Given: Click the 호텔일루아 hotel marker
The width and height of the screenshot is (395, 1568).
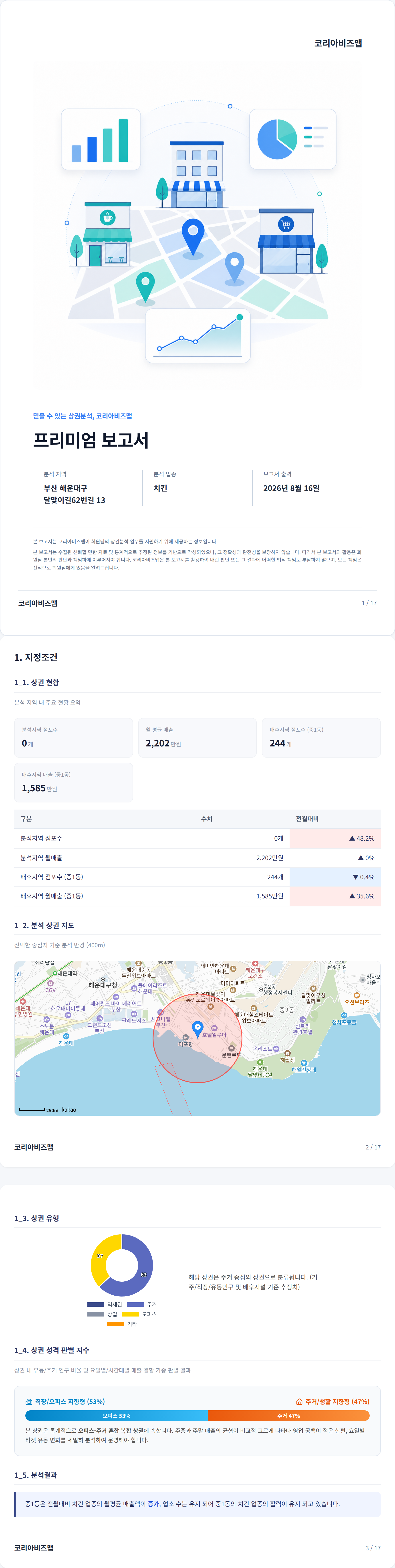Looking at the screenshot, I should pyautogui.click(x=215, y=1028).
